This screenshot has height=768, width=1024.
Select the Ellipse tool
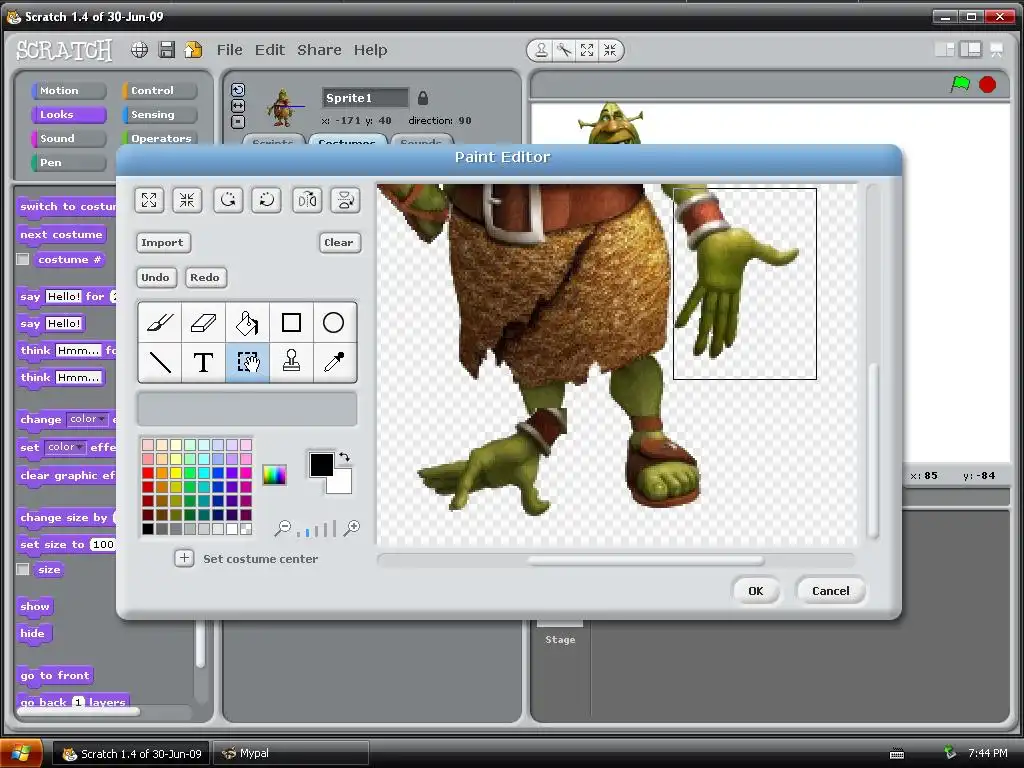(334, 322)
